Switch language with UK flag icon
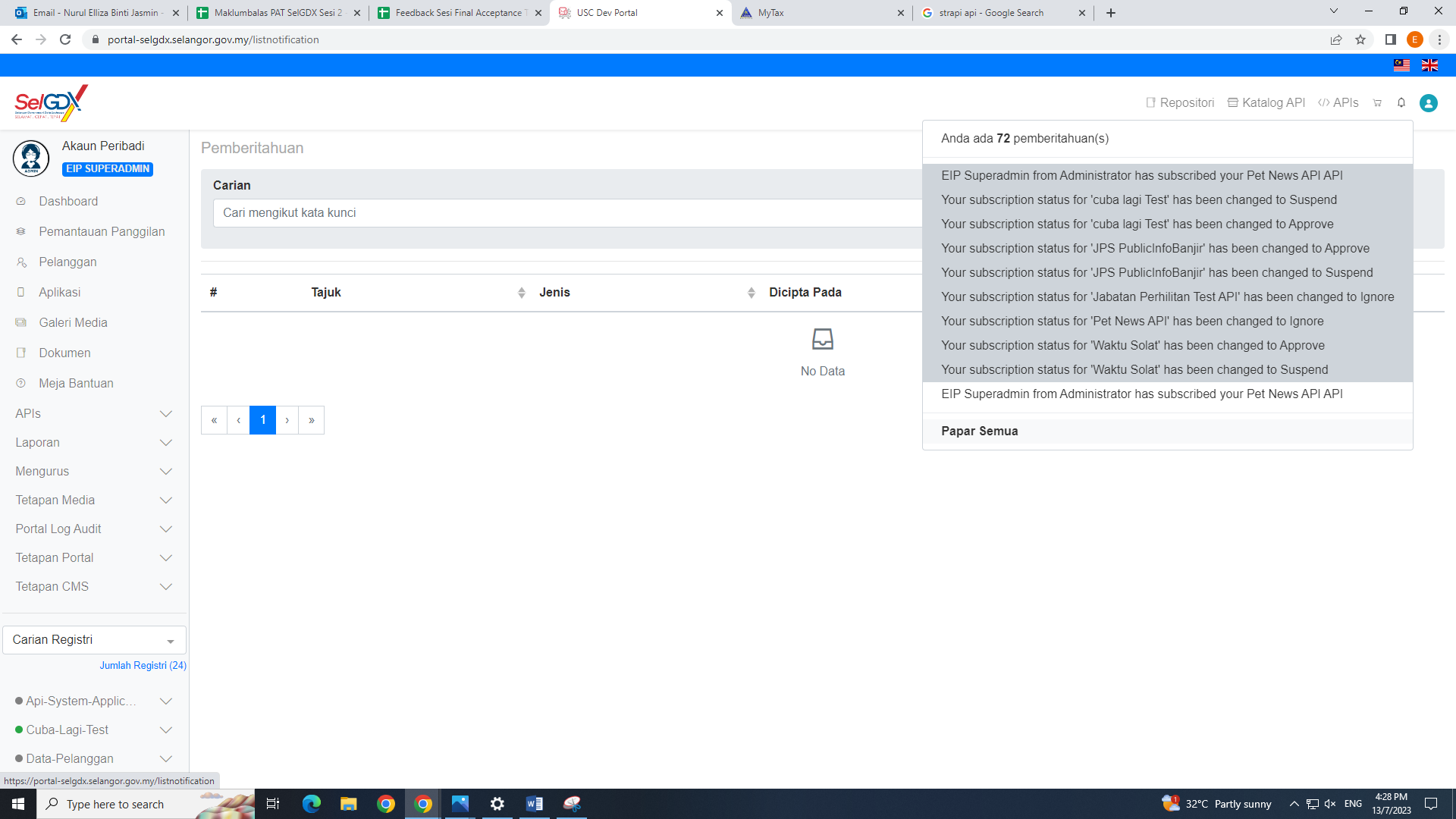This screenshot has height=819, width=1456. click(x=1429, y=65)
